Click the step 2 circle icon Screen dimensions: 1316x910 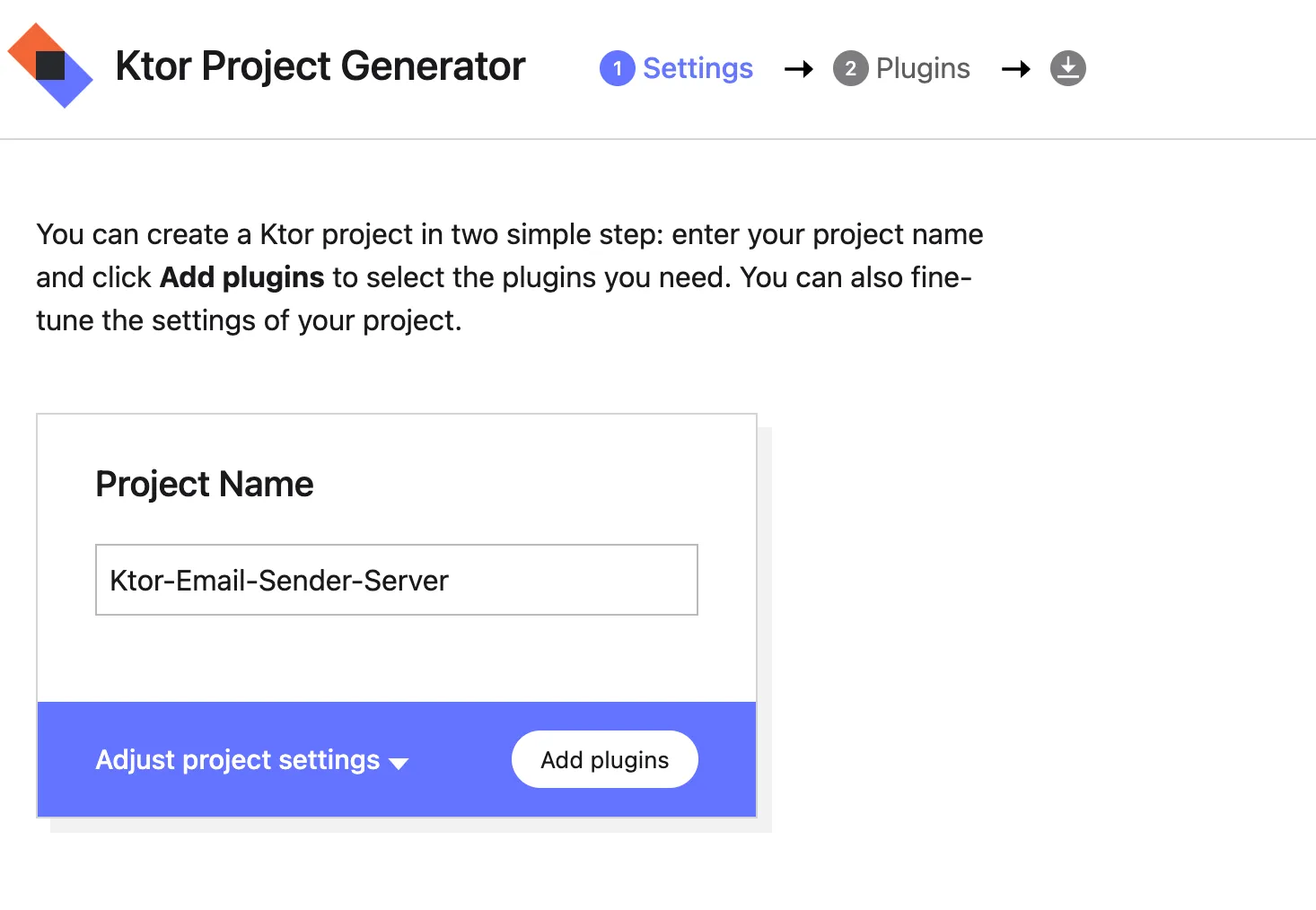850,68
